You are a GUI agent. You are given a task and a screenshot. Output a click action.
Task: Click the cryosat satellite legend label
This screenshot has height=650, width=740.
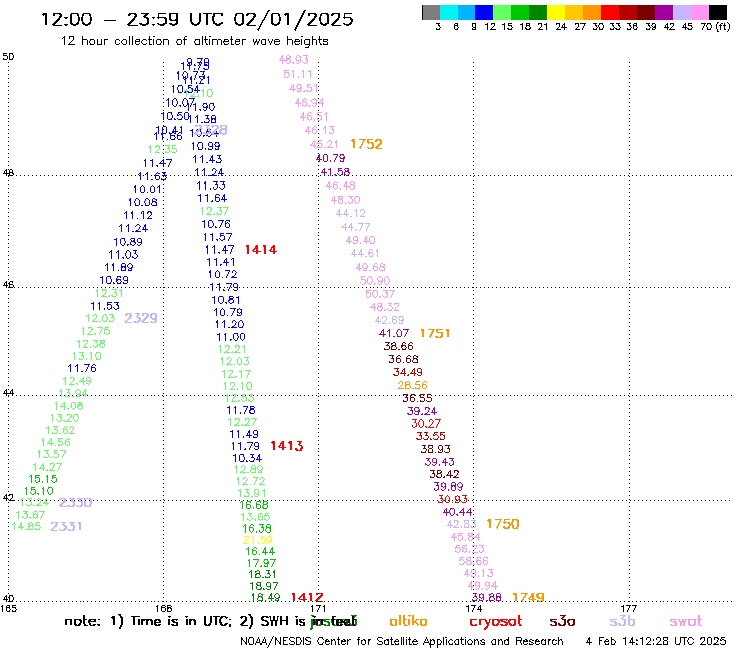(496, 622)
